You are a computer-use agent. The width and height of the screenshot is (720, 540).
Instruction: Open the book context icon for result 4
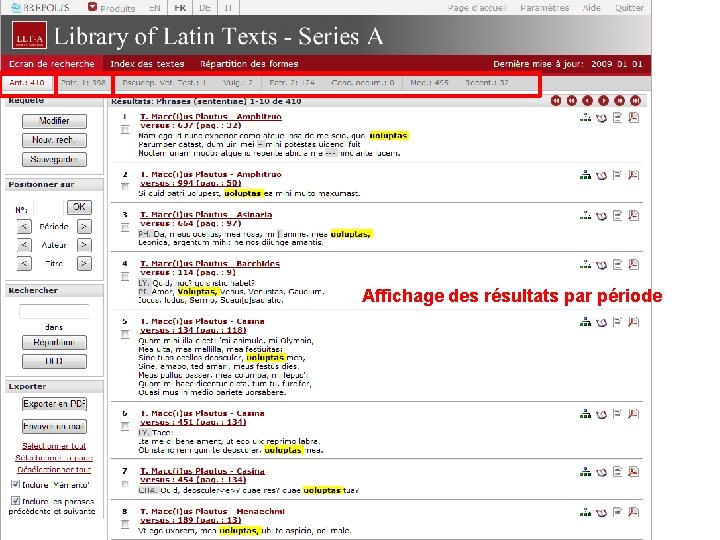[x=602, y=265]
